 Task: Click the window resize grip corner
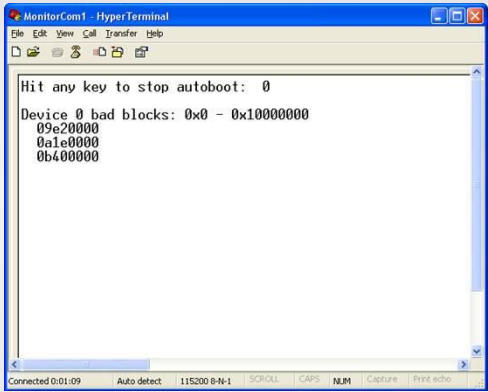pyautogui.click(x=480, y=384)
